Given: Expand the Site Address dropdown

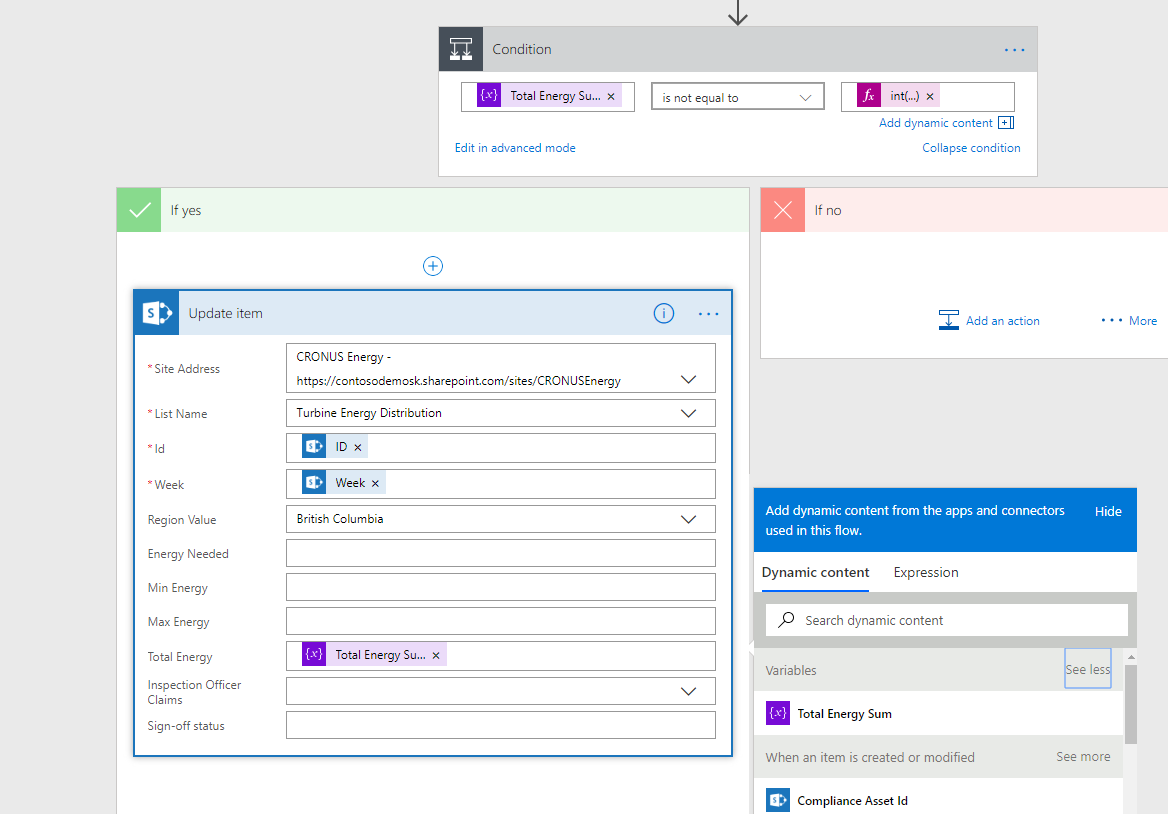Looking at the screenshot, I should pos(688,380).
